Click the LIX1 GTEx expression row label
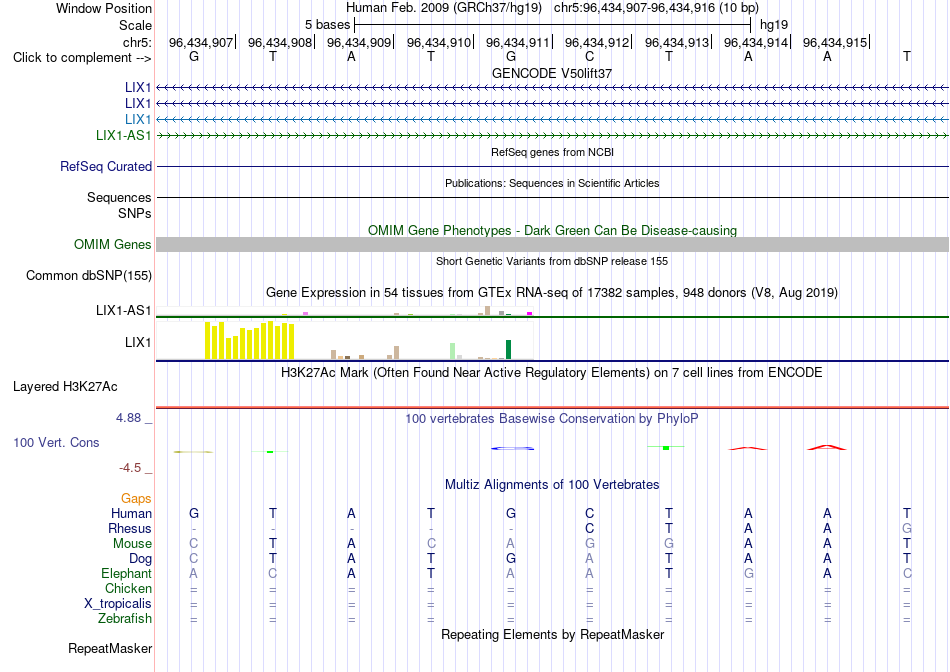 tap(138, 342)
